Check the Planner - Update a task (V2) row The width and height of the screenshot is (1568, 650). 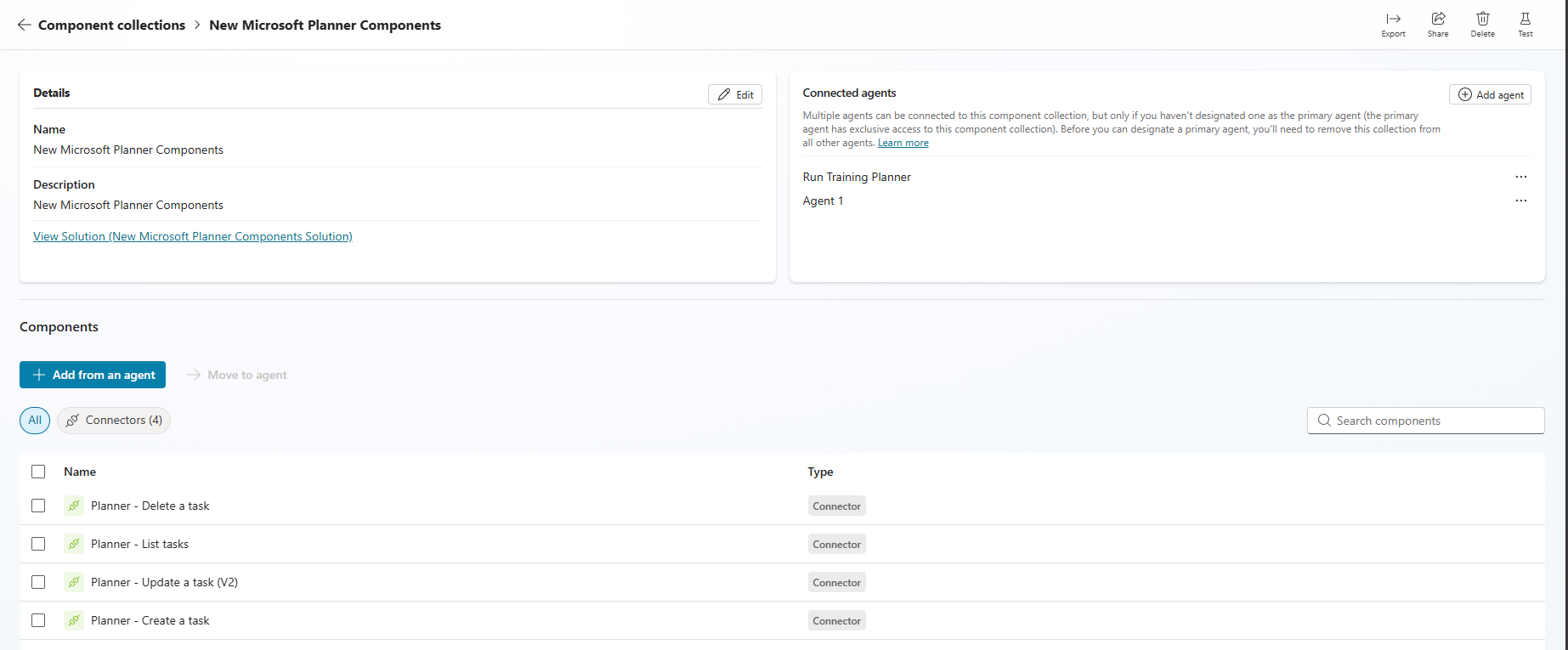click(x=38, y=582)
